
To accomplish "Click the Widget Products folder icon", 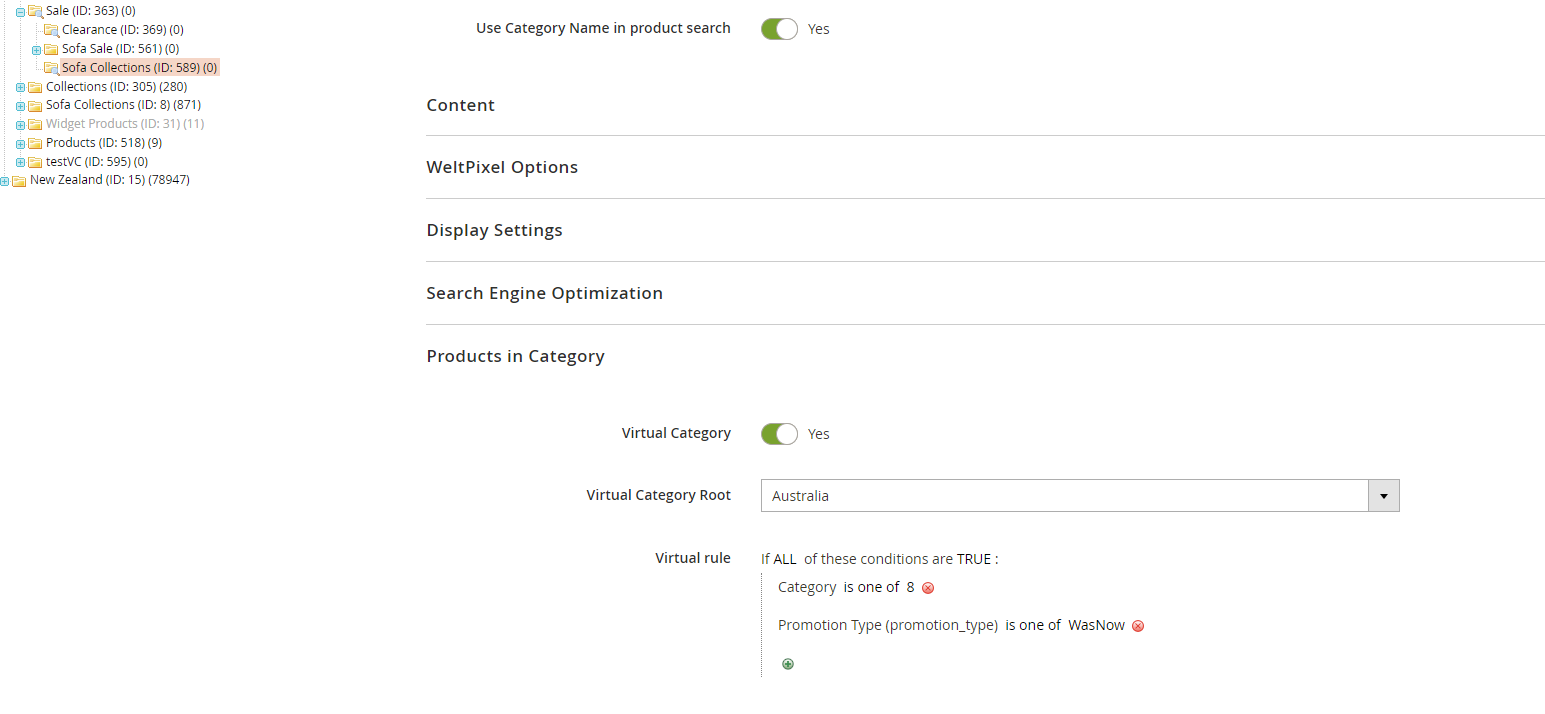I will (x=36, y=123).
